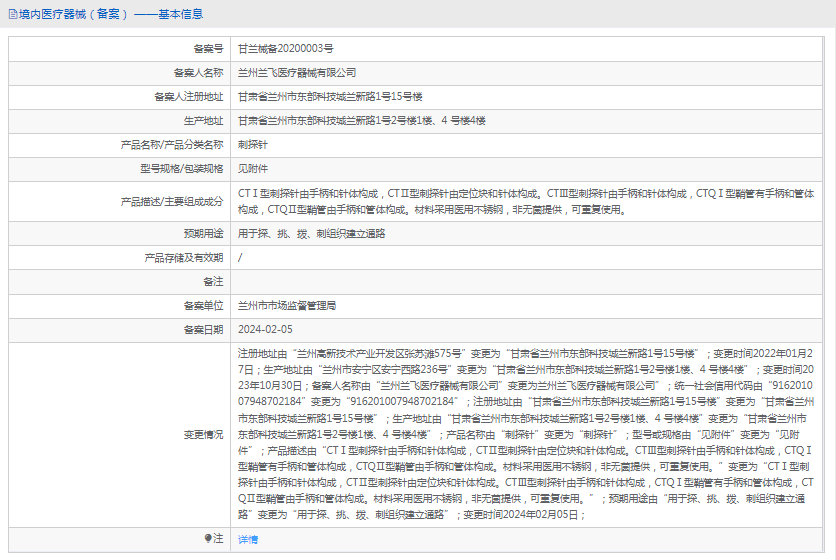This screenshot has height=560, width=836.
Task: Open the 详情 link
Action: [x=248, y=540]
